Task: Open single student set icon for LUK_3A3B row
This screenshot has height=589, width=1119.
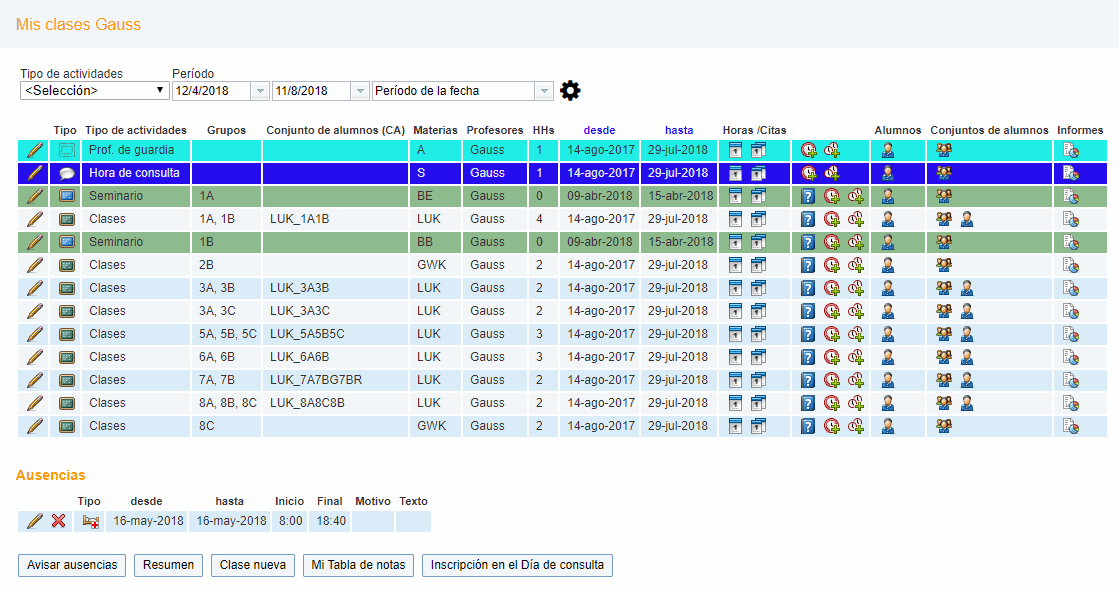Action: (x=967, y=288)
